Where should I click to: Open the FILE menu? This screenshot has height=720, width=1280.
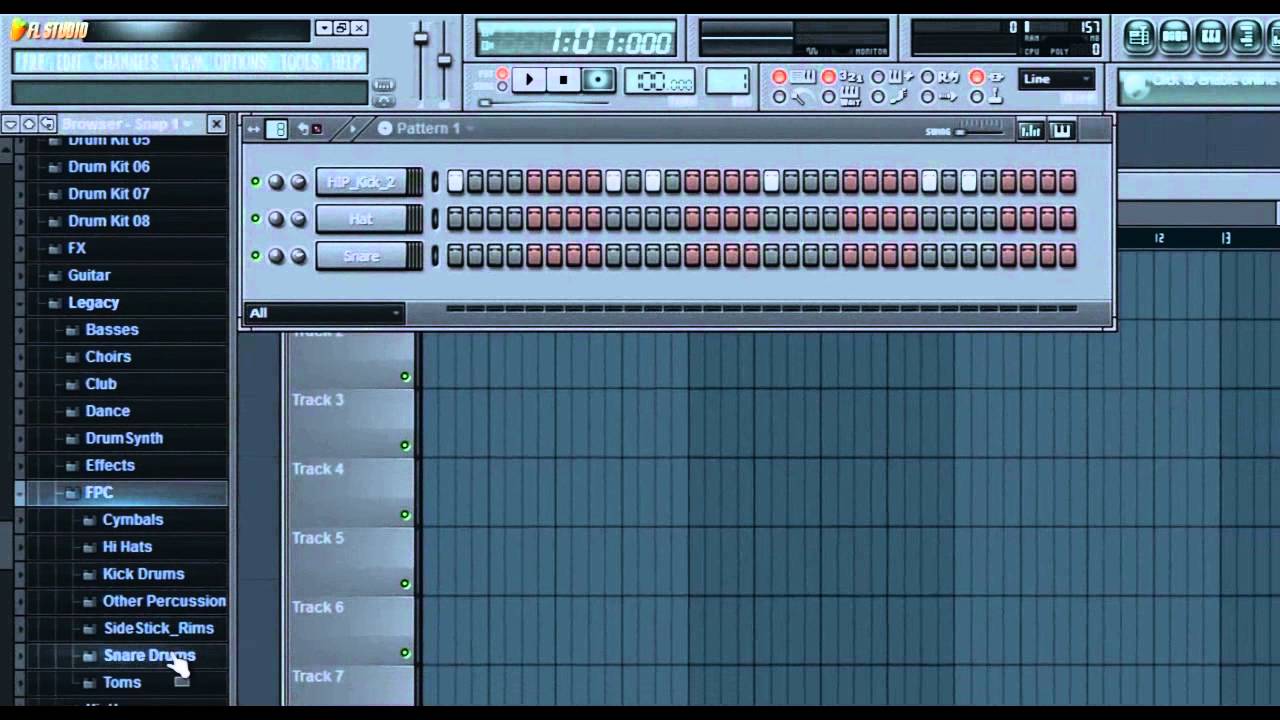click(32, 62)
